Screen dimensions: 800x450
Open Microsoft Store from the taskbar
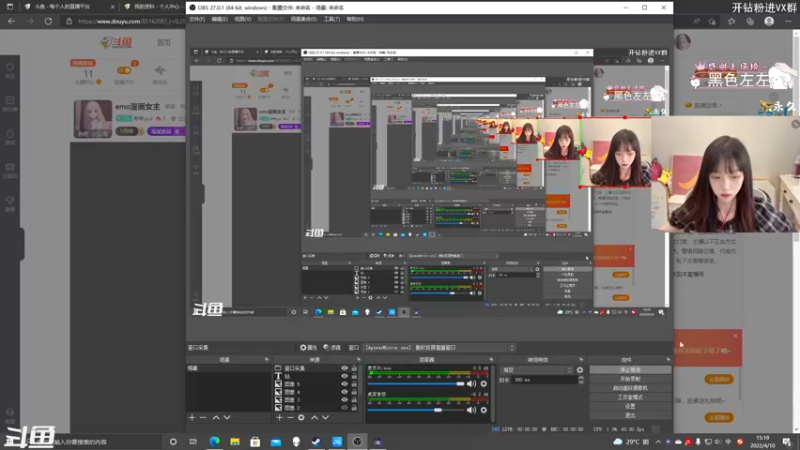255,441
